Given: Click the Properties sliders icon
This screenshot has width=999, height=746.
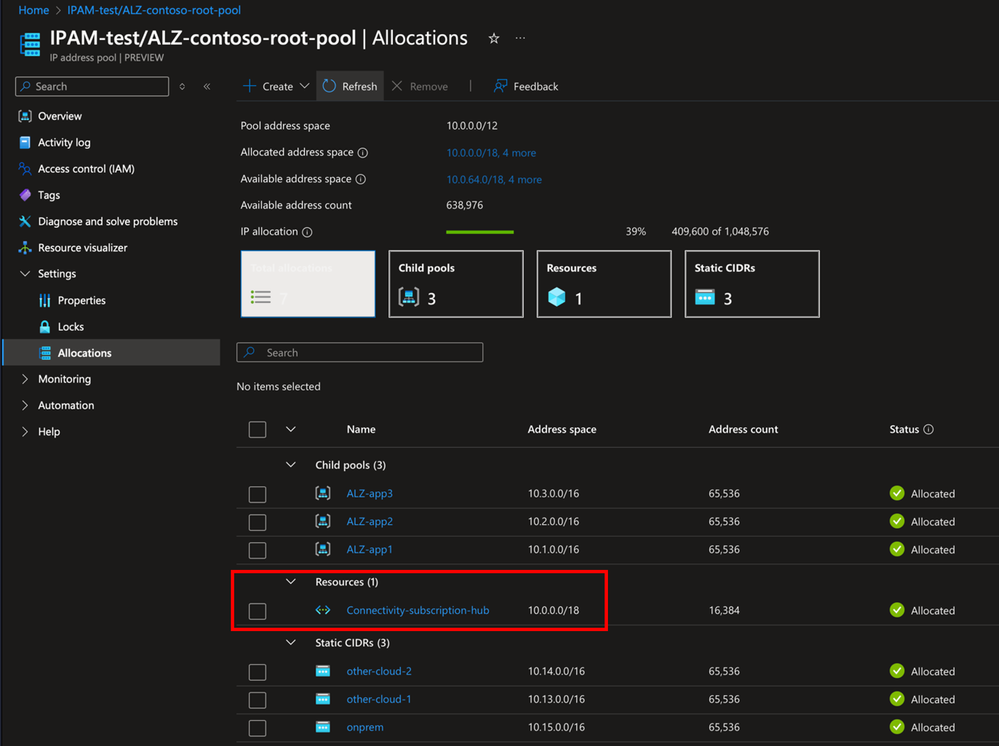Looking at the screenshot, I should coord(45,300).
